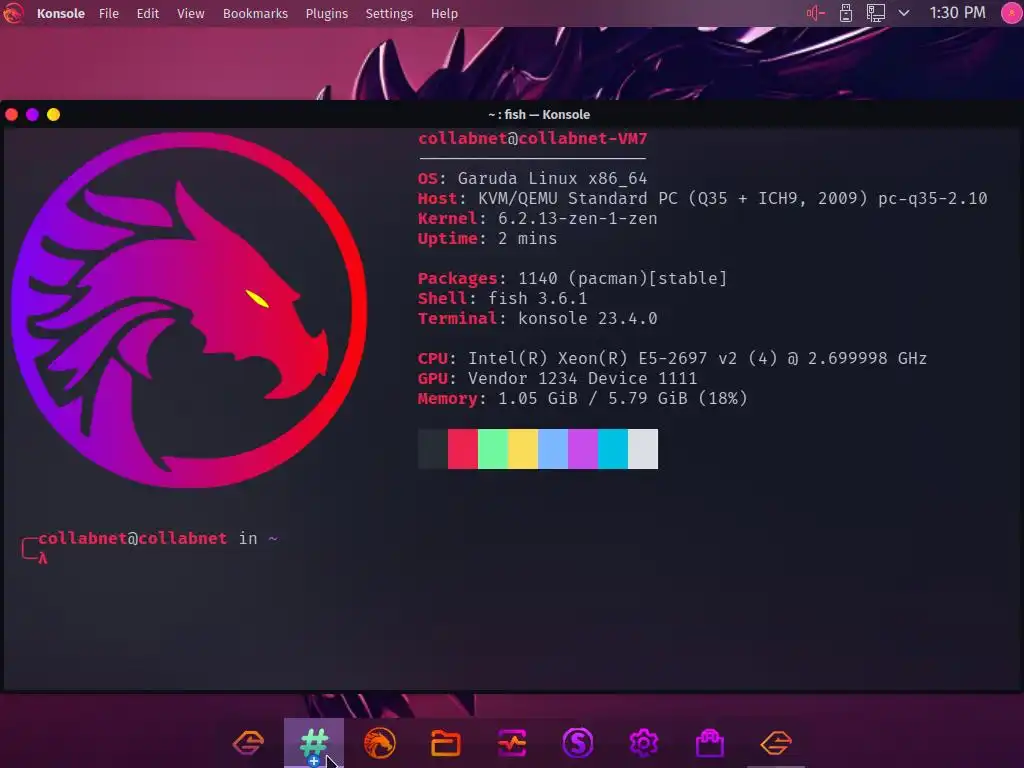Open the orange folder file manager in the dock
This screenshot has height=768, width=1024.
[x=445, y=743]
